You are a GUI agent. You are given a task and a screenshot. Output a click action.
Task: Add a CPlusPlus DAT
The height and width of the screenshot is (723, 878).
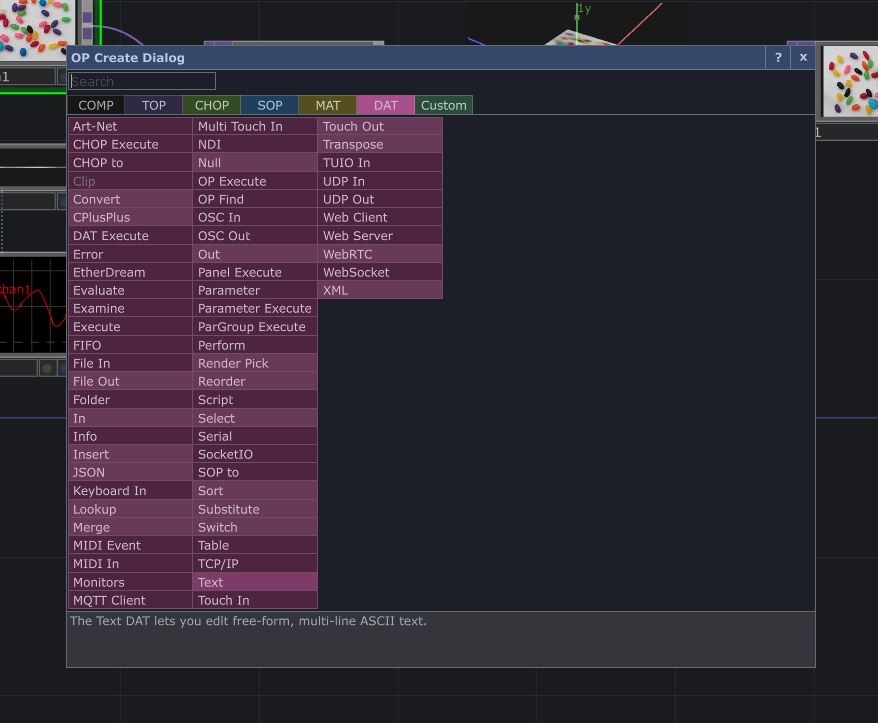pyautogui.click(x=130, y=217)
